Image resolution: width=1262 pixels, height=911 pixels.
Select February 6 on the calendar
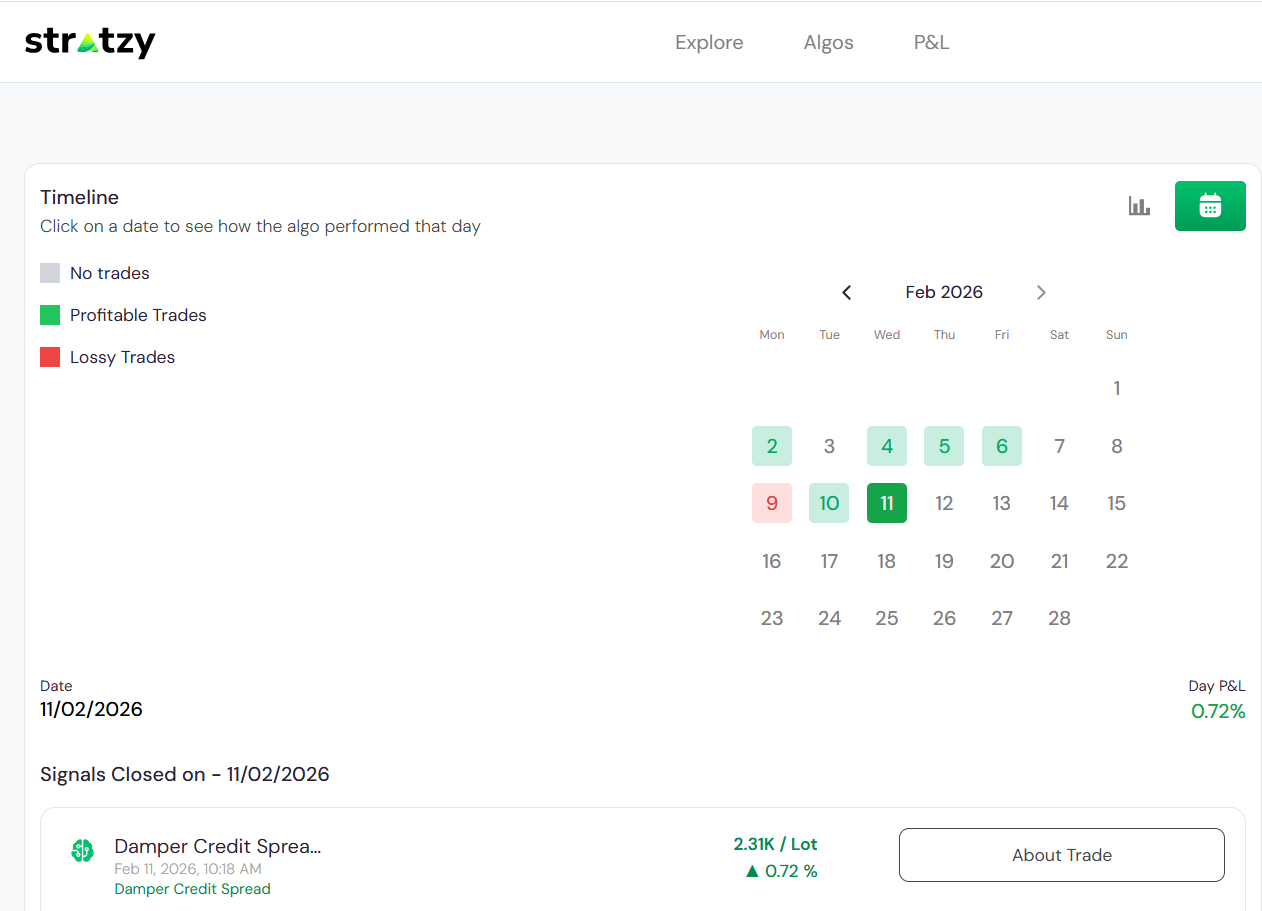click(1001, 446)
